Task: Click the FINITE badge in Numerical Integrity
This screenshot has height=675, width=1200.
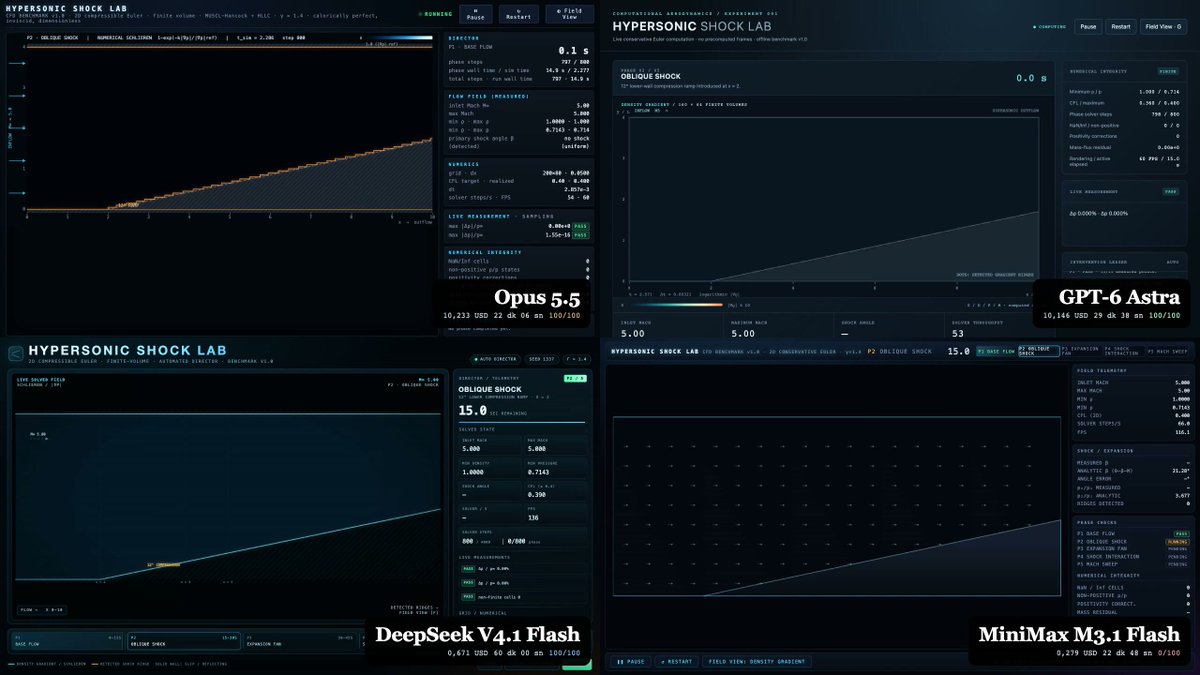Action: point(1167,71)
